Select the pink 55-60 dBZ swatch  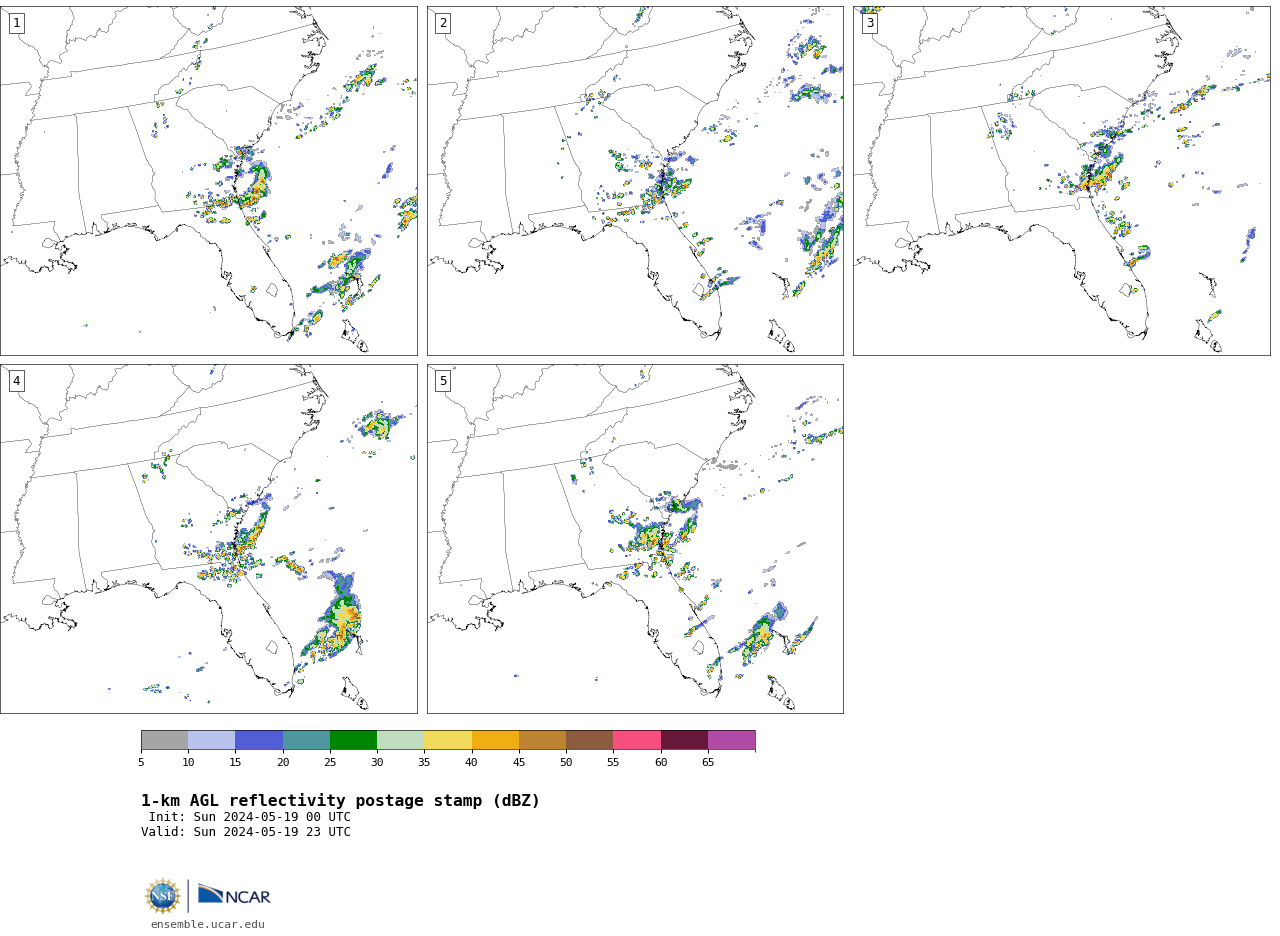[x=637, y=740]
